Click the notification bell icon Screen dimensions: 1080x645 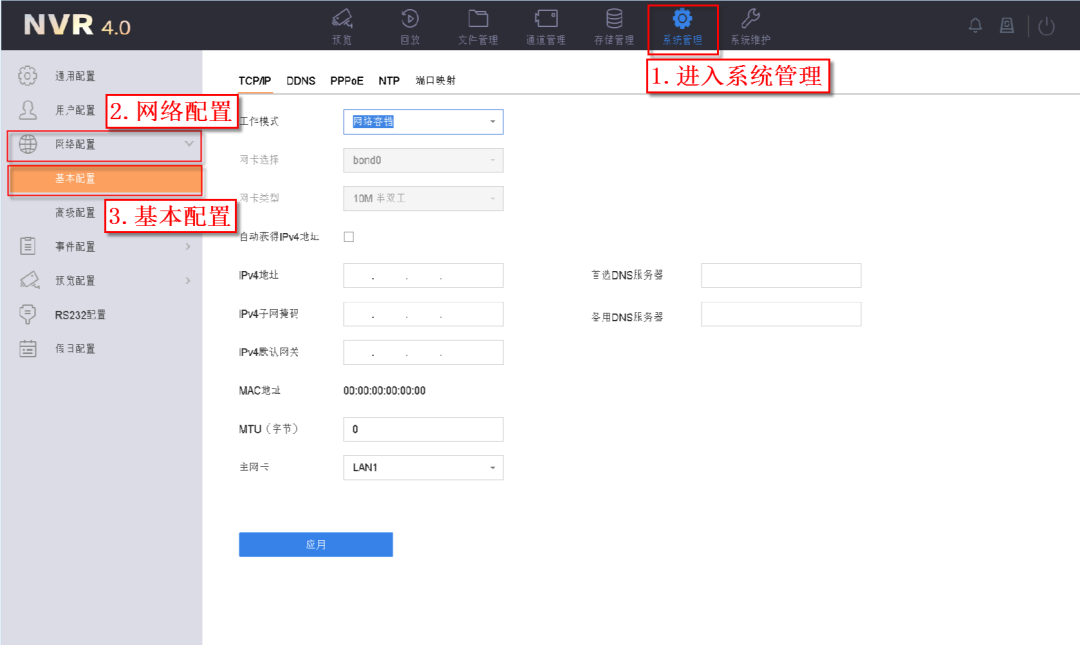coord(975,27)
